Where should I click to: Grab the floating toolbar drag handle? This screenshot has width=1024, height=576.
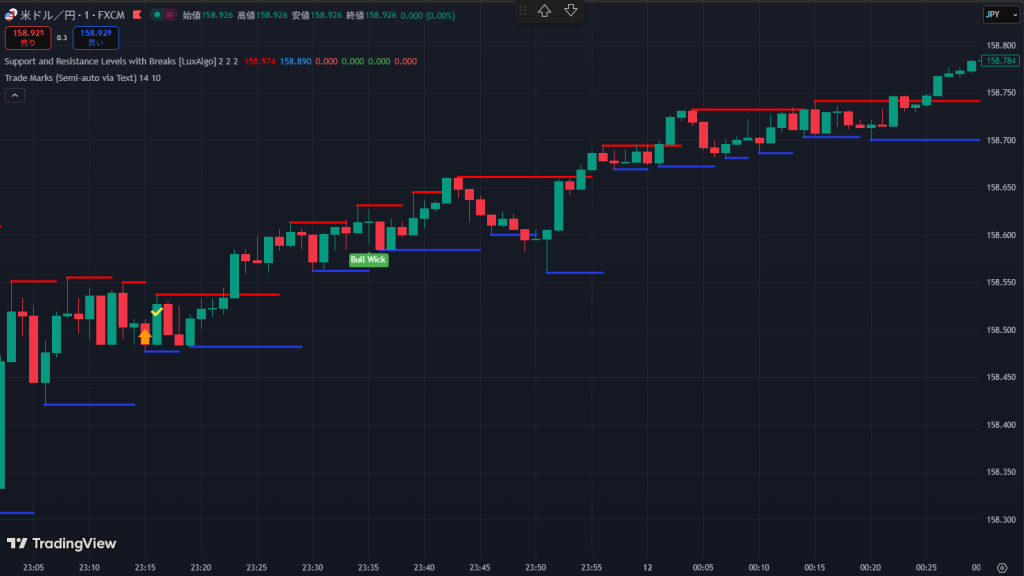(x=522, y=11)
